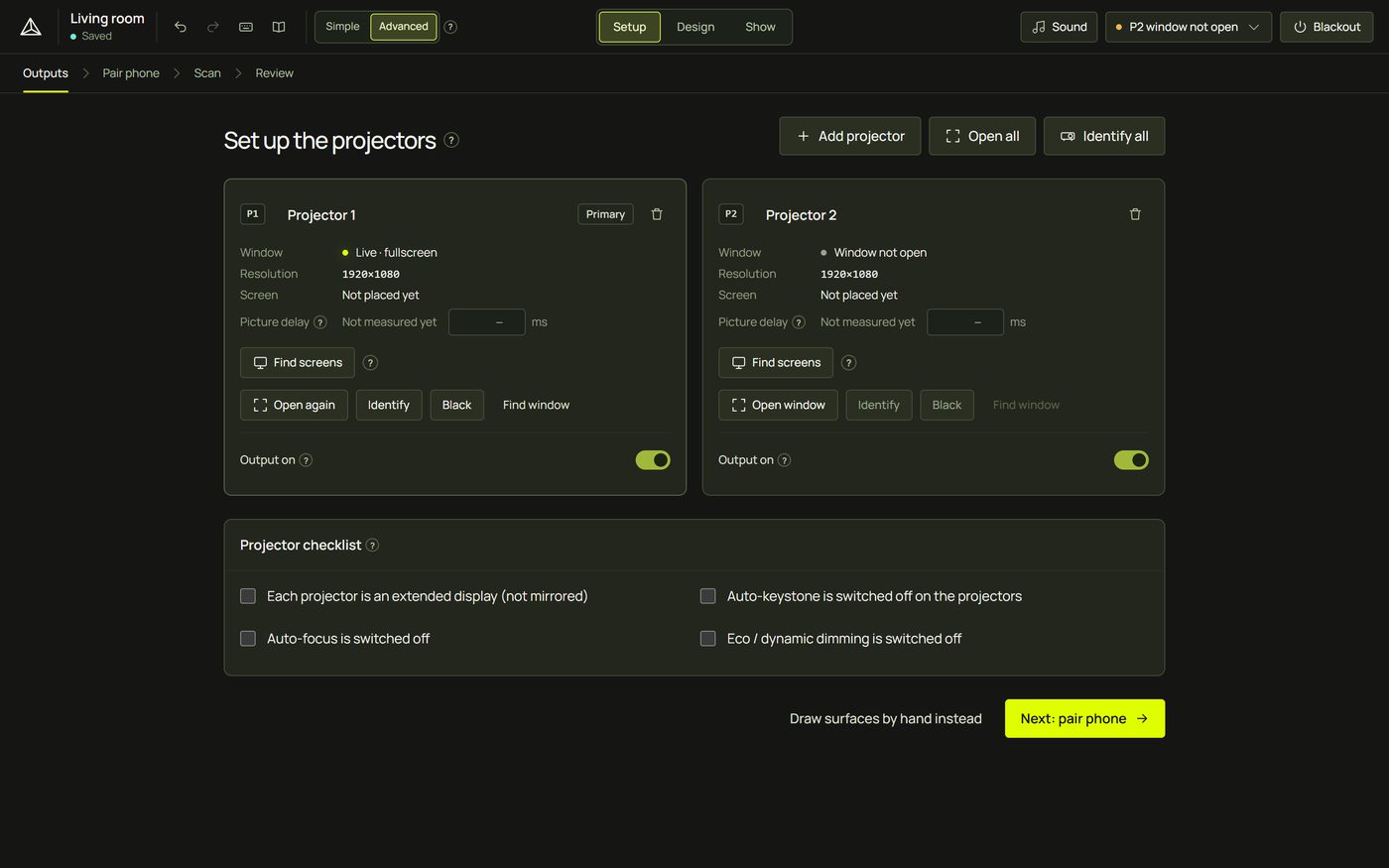Check Auto-keystone is switched off checkbox
1389x868 pixels.
[707, 596]
